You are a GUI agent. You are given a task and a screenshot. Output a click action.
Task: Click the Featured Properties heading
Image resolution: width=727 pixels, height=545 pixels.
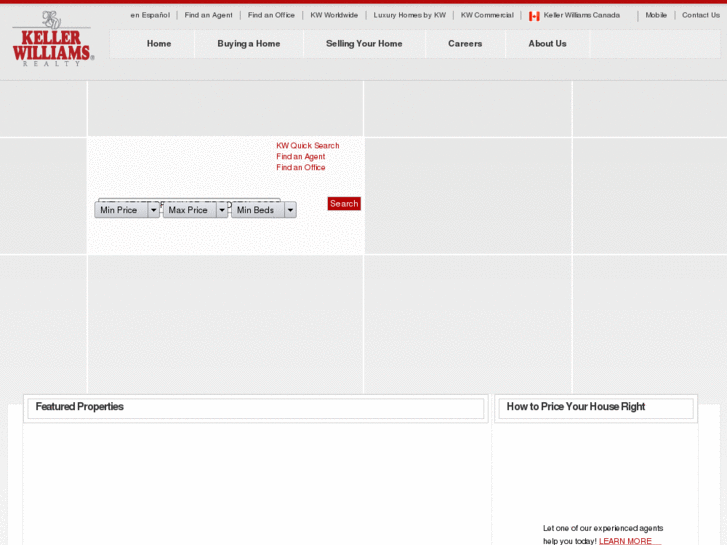(80, 407)
